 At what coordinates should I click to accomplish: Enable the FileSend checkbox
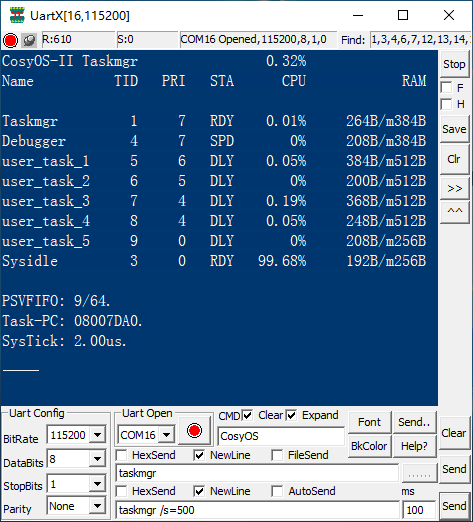(x=277, y=455)
